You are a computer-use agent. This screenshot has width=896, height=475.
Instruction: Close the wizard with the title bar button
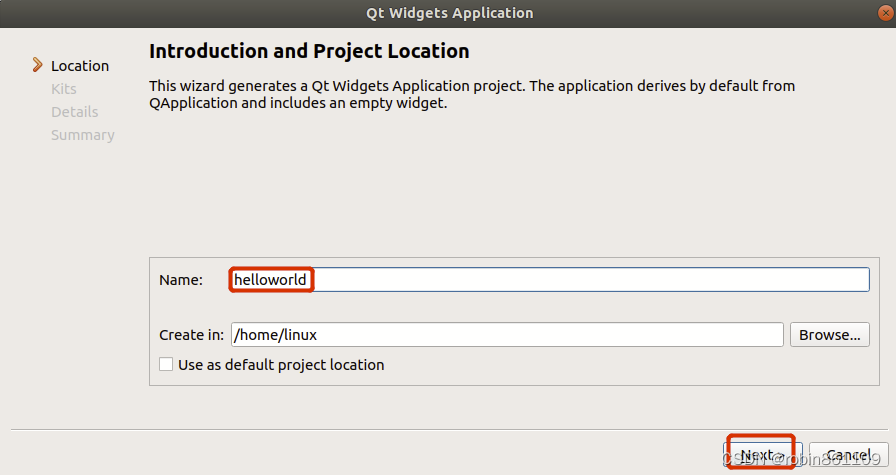pyautogui.click(x=885, y=13)
